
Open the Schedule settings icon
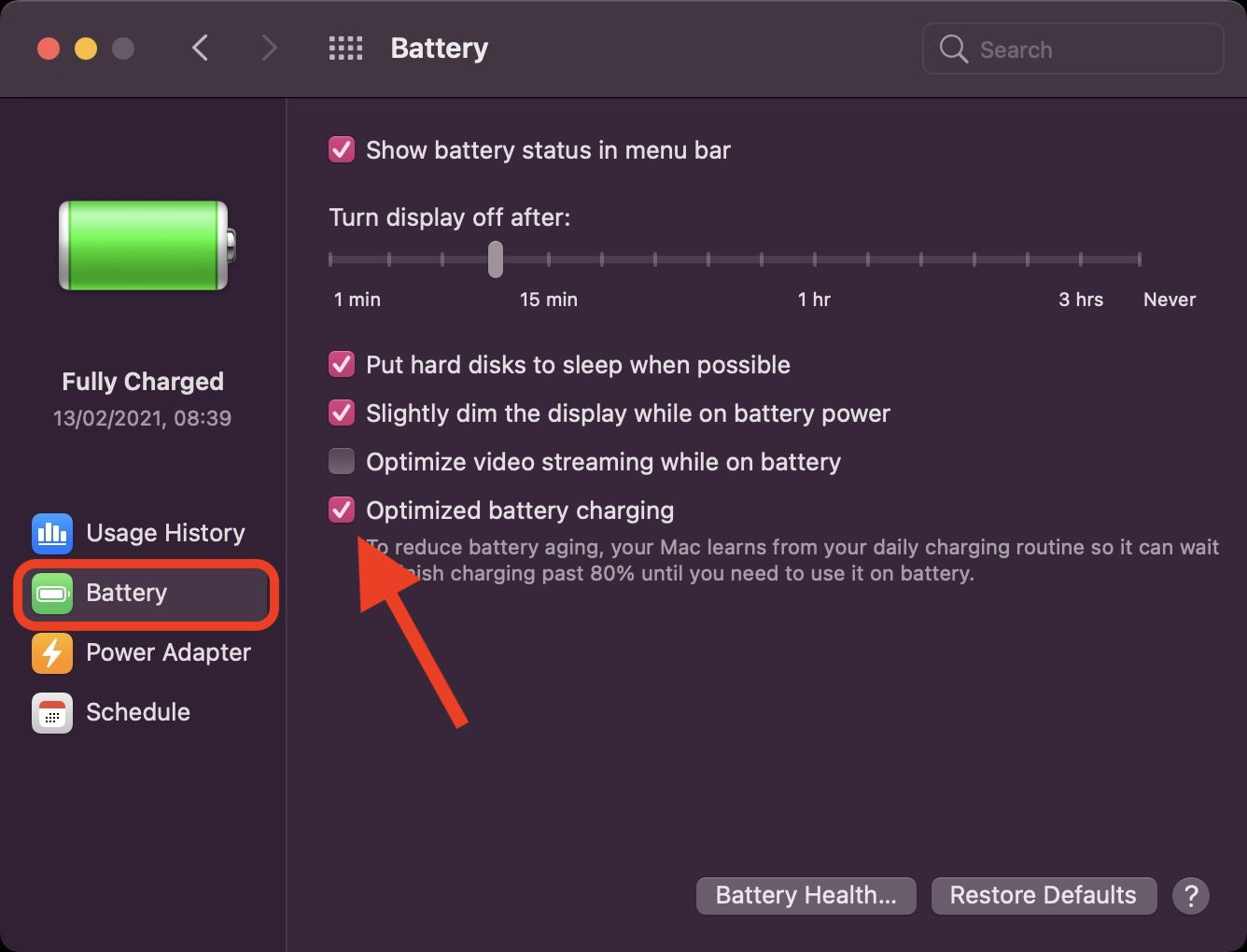(51, 712)
